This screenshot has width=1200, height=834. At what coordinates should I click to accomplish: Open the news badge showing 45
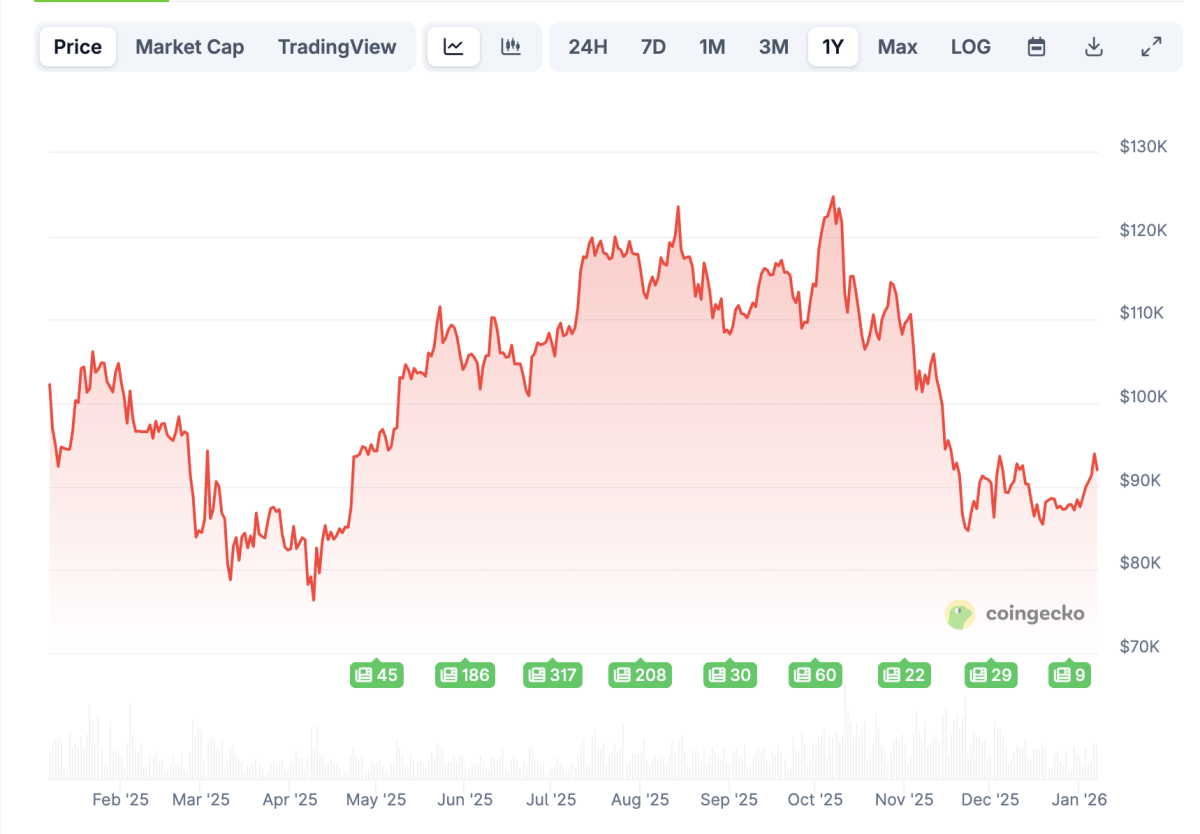pos(376,674)
